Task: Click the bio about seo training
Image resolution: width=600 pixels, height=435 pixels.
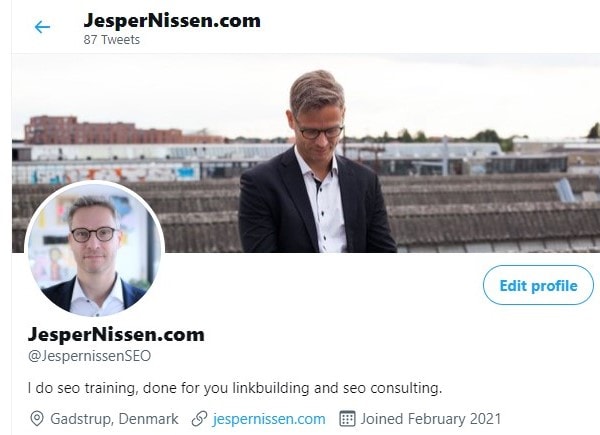Action: pos(235,388)
